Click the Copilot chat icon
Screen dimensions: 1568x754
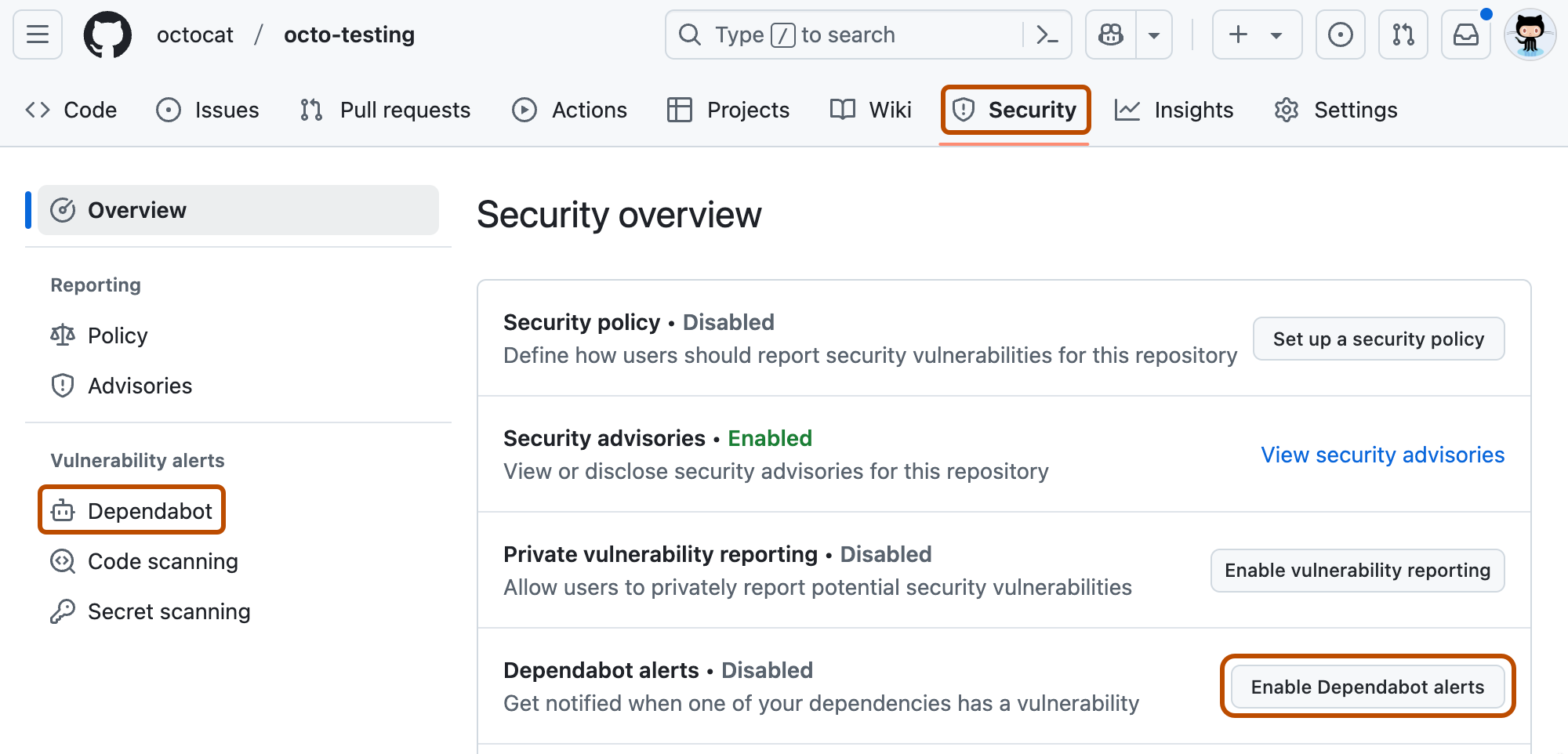[1110, 34]
